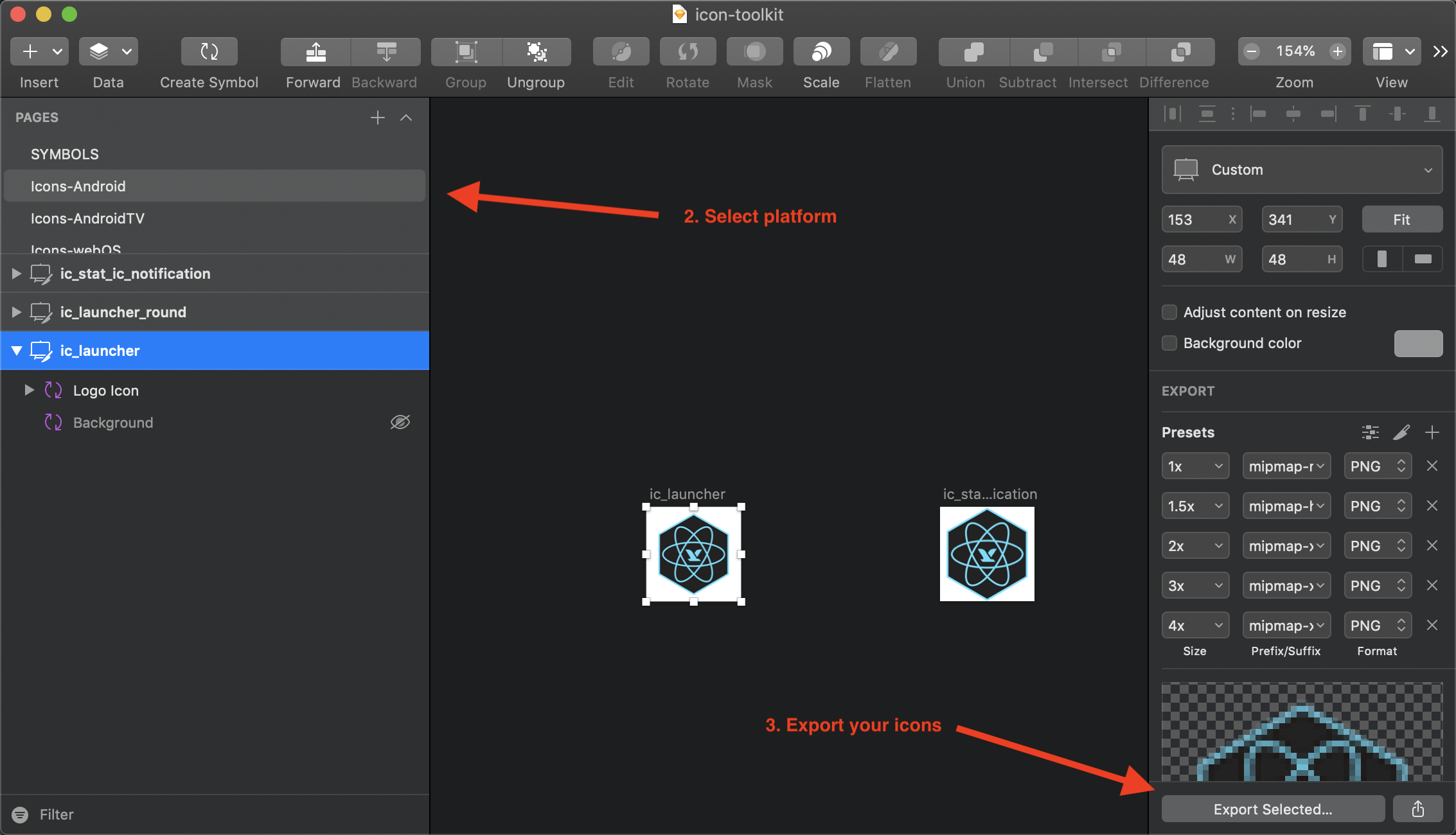Click the Flatten tool icon
The height and width of the screenshot is (835, 1456).
(888, 51)
